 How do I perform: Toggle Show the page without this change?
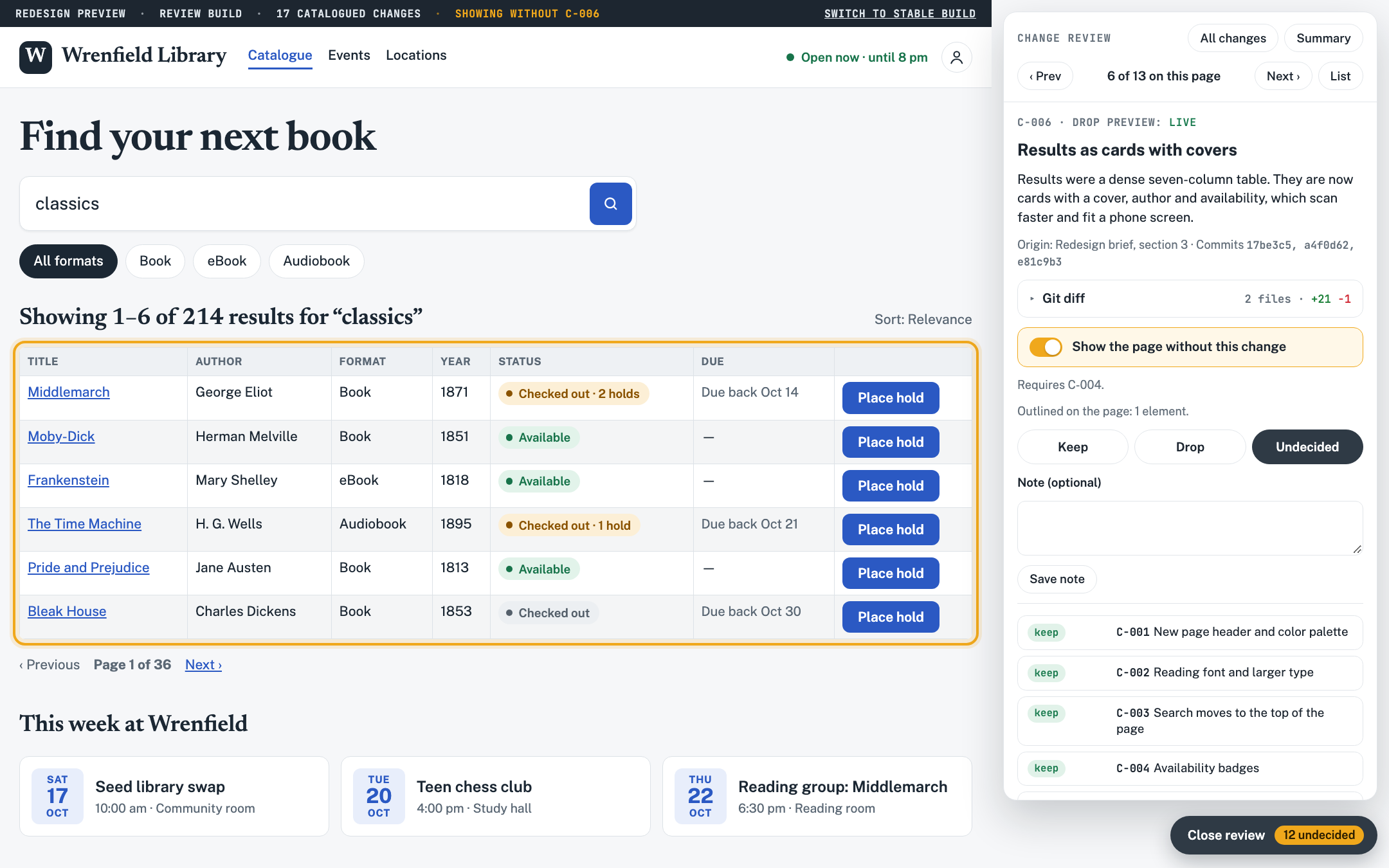click(1046, 347)
